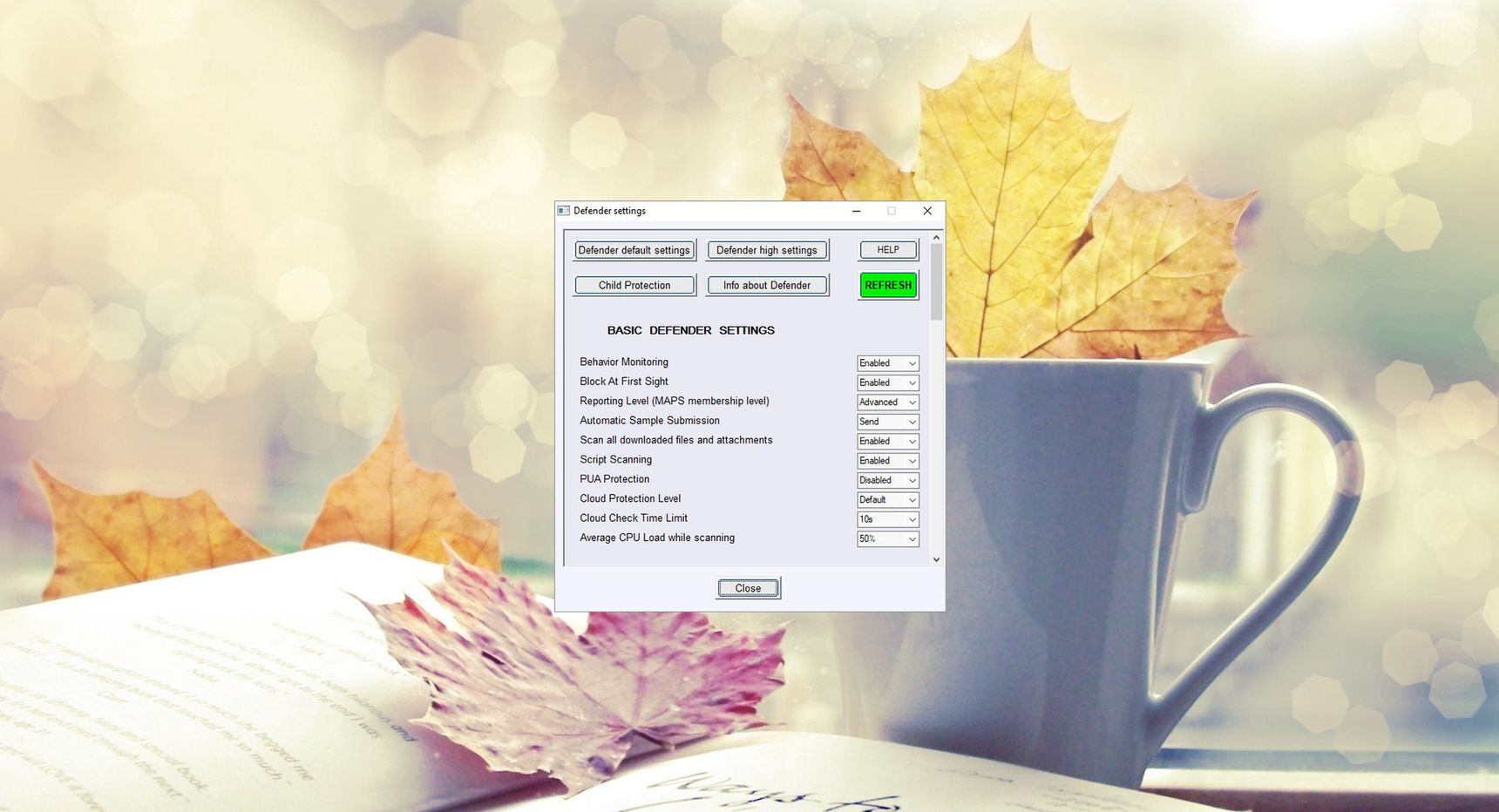1499x812 pixels.
Task: Open Average CPU Load dropdown
Action: click(887, 539)
